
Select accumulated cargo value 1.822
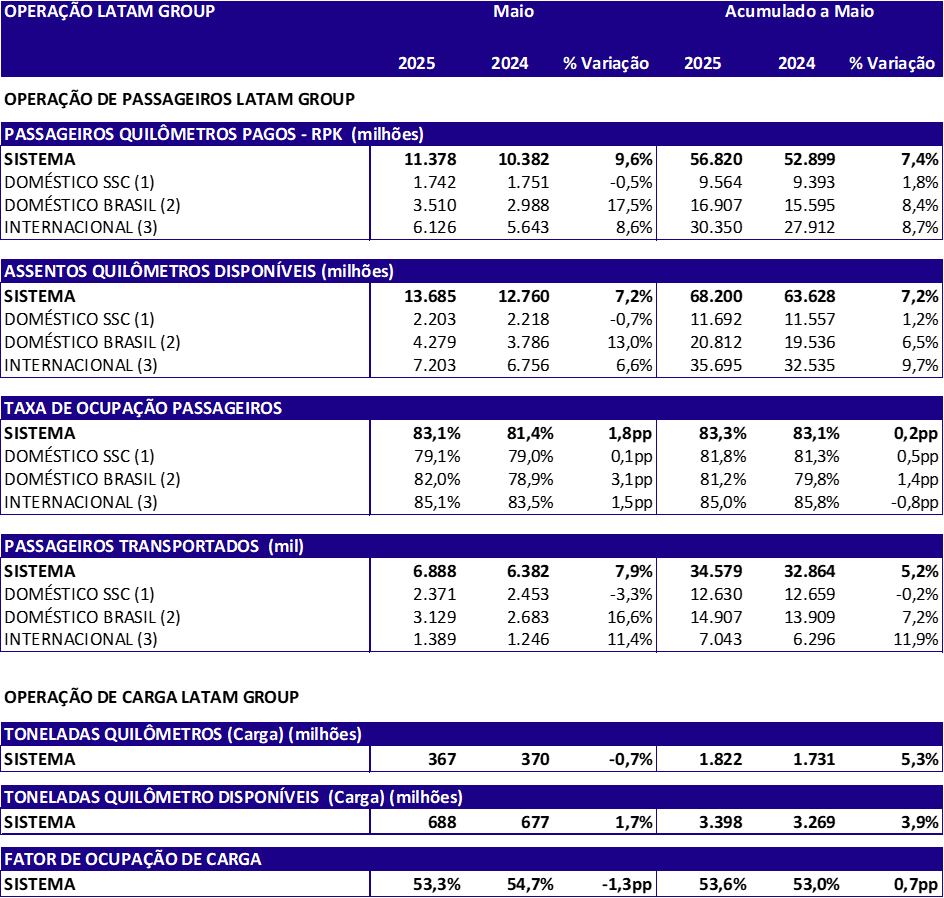click(721, 760)
